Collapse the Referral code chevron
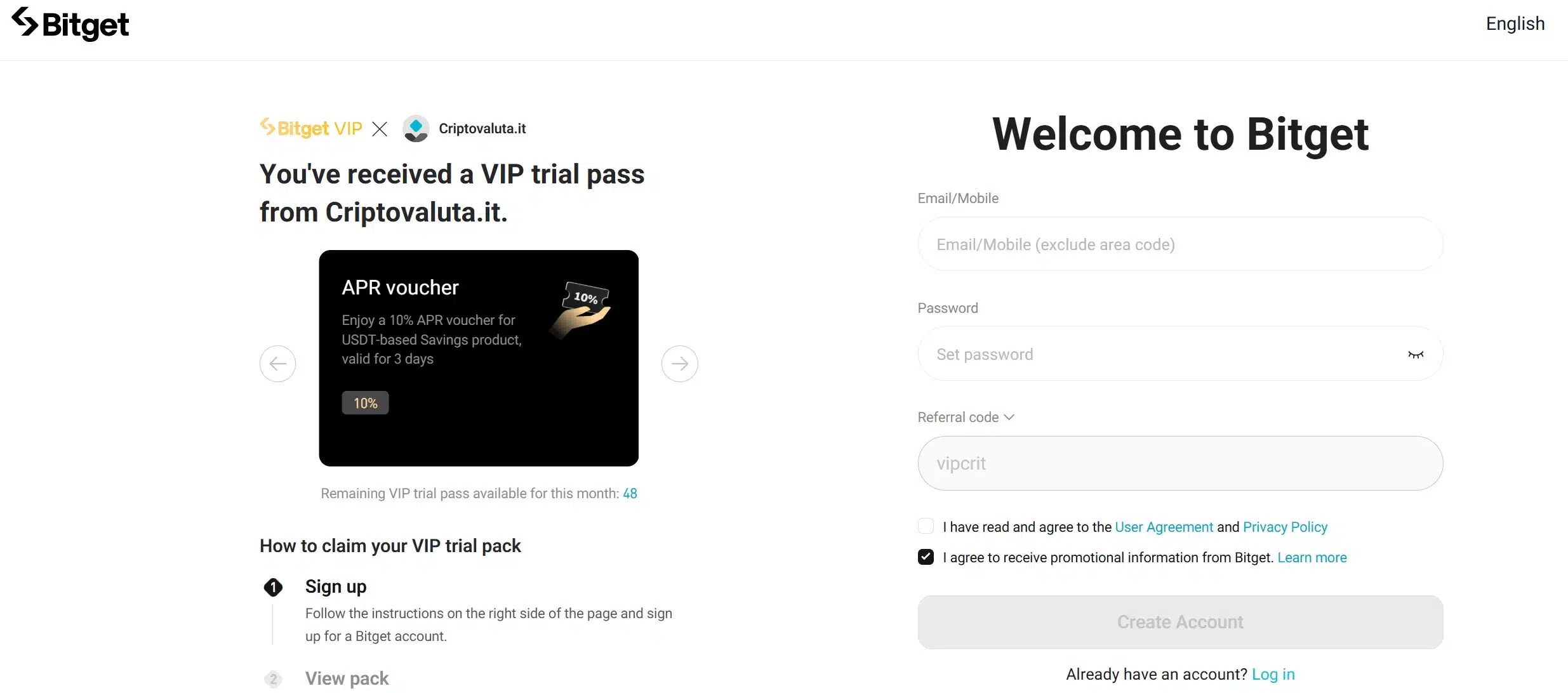The height and width of the screenshot is (693, 1568). 1009,417
